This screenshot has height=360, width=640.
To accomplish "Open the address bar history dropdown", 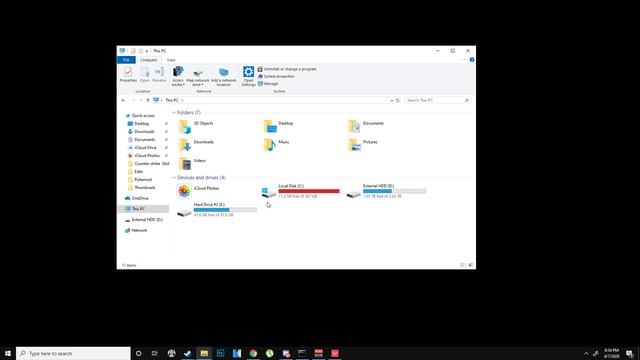I will pos(391,100).
